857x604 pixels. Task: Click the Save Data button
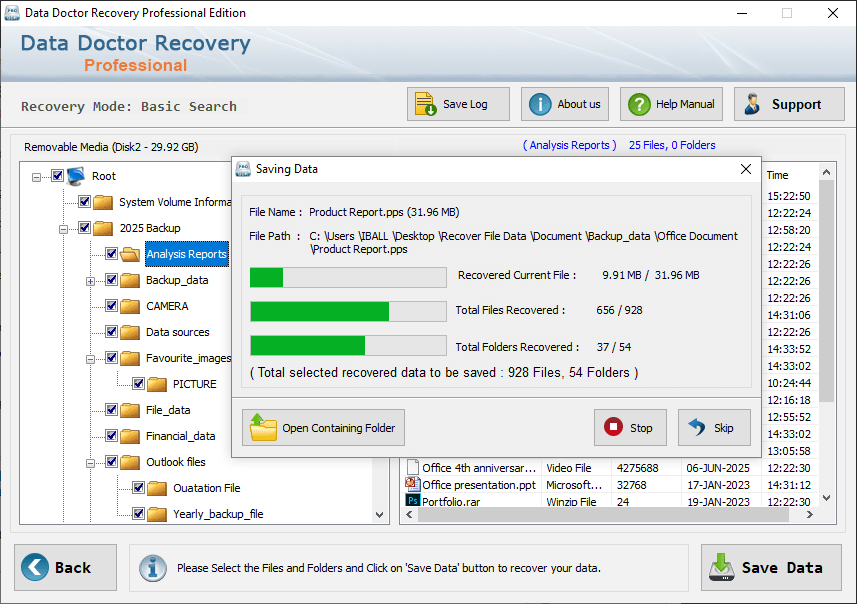pos(771,567)
